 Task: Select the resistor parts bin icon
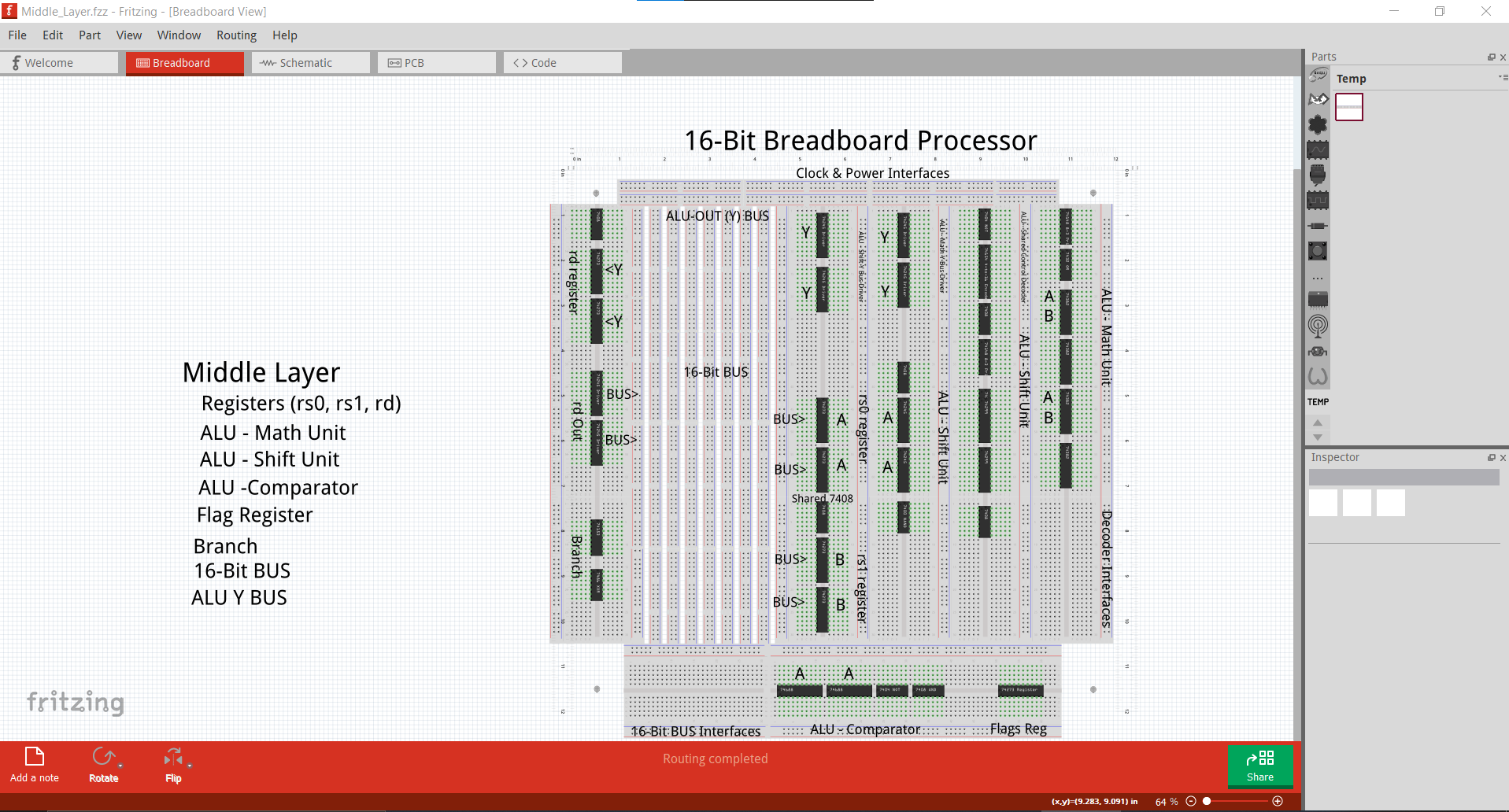pos(1318,226)
